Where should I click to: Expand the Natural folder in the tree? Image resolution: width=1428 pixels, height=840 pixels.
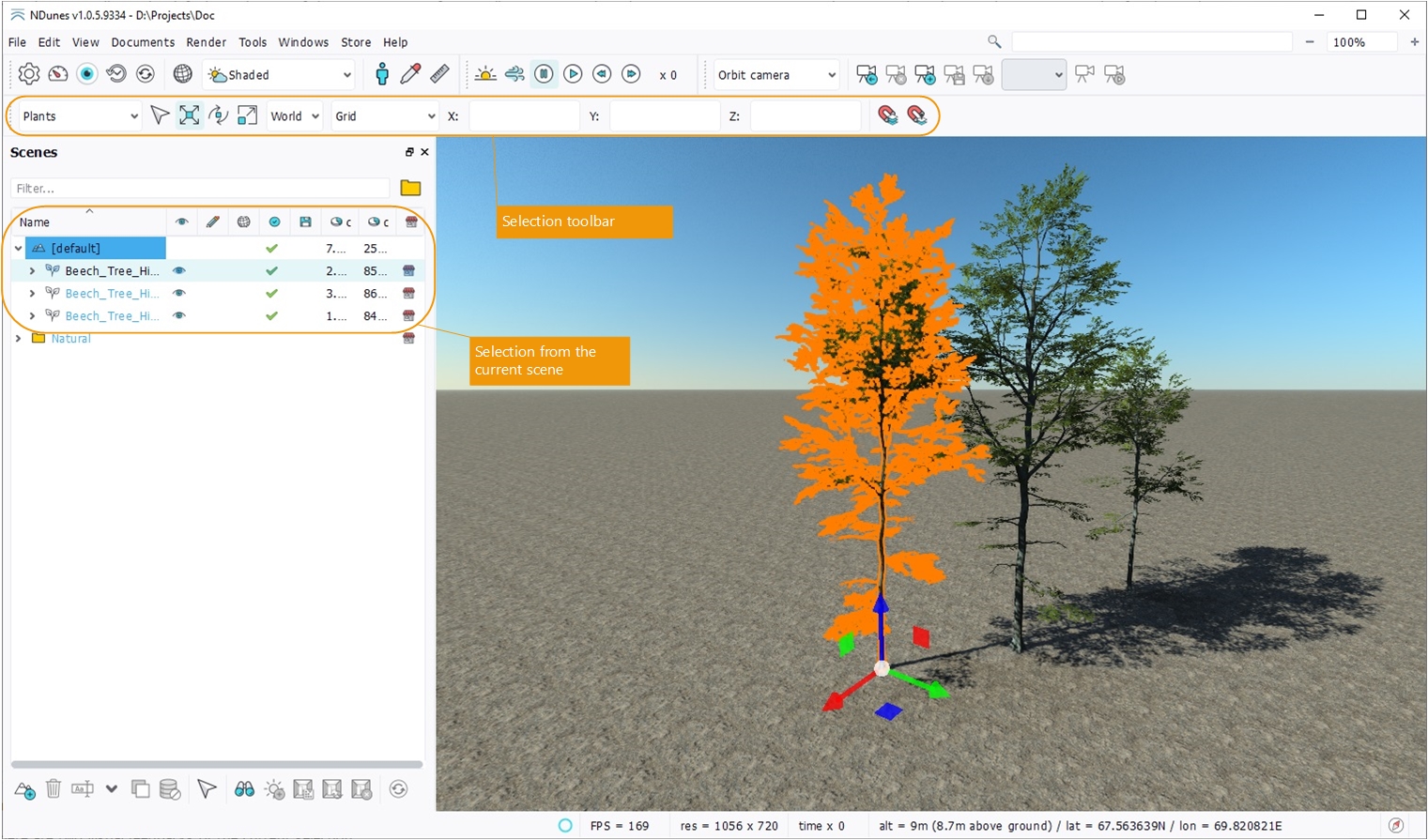(19, 339)
